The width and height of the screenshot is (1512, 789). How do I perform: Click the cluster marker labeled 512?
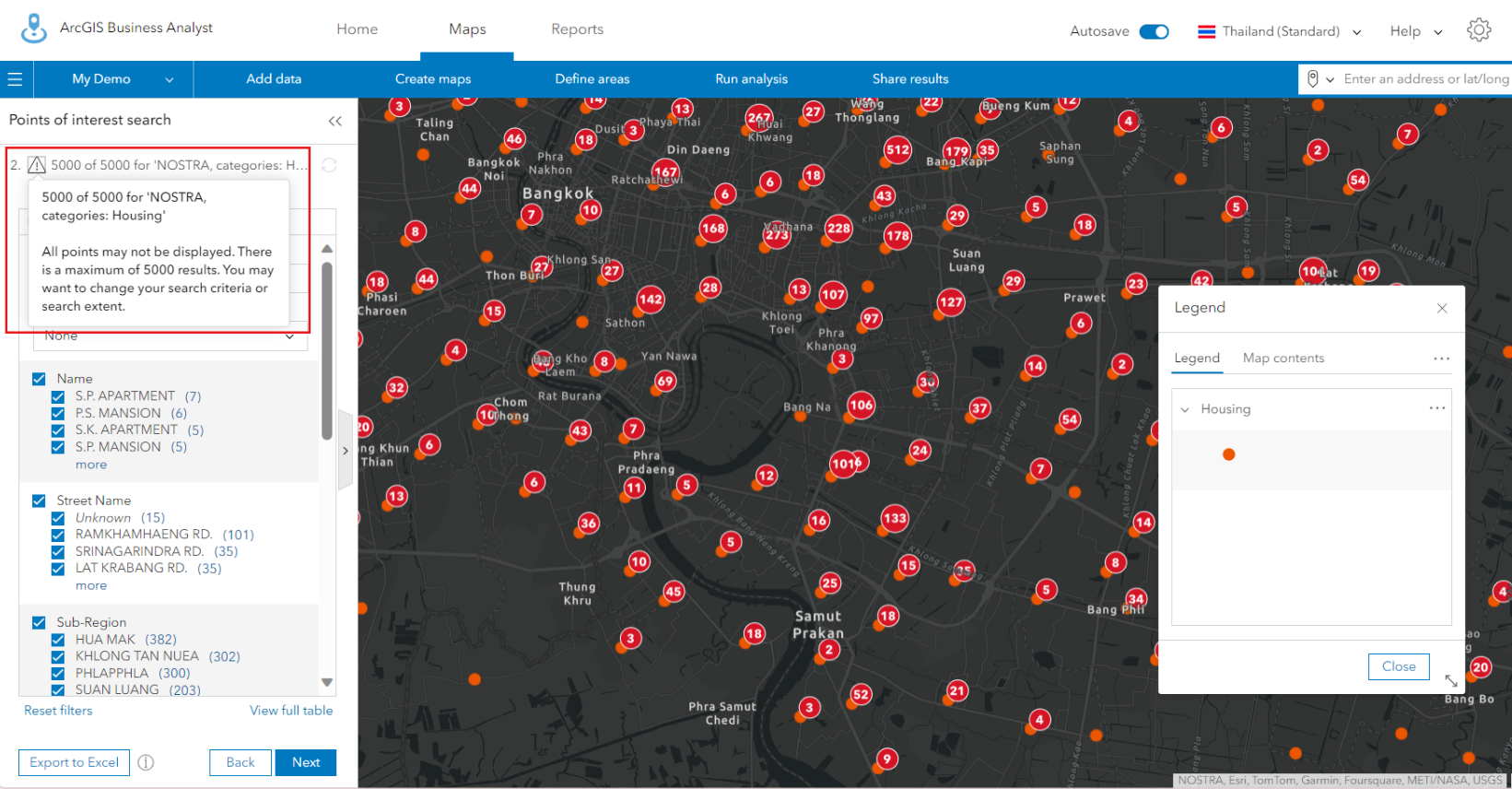click(x=897, y=150)
